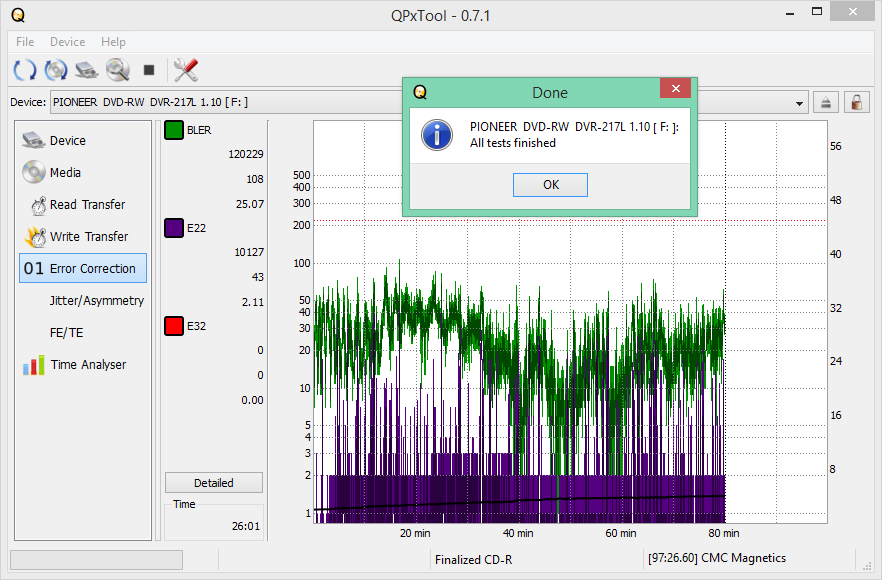Click the rescan devices refresh icon
882x580 pixels.
[24, 70]
